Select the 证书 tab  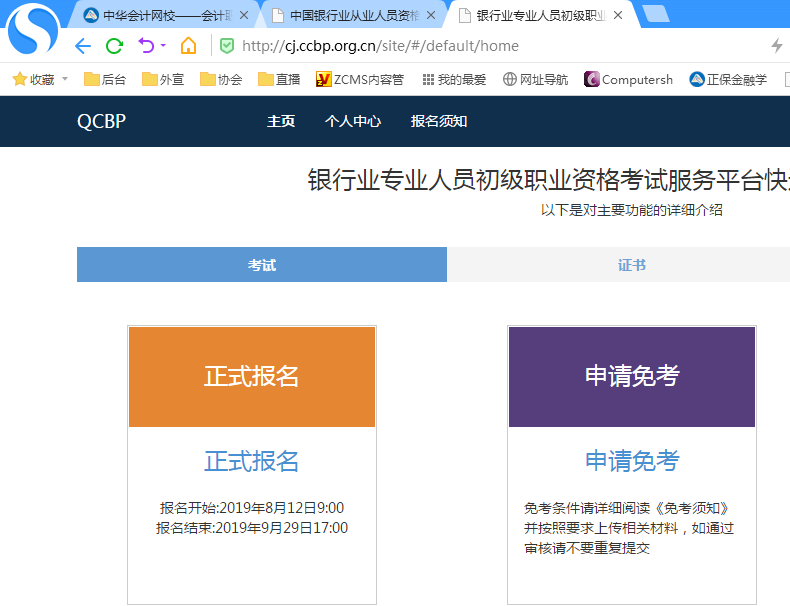631,265
